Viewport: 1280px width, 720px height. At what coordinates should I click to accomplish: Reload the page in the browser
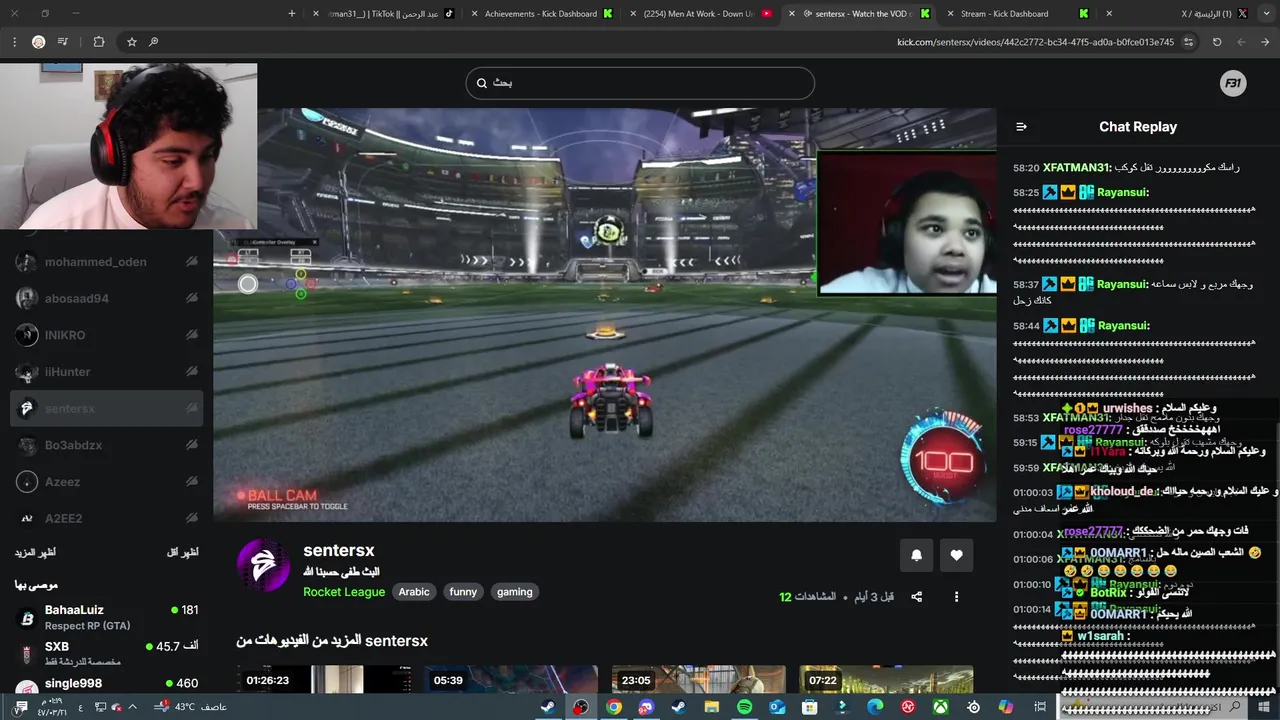coord(1217,42)
